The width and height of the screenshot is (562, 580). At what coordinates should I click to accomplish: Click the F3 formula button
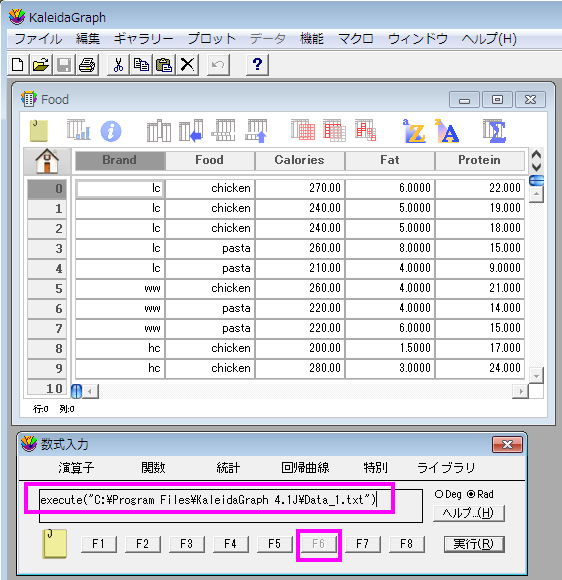[186, 544]
